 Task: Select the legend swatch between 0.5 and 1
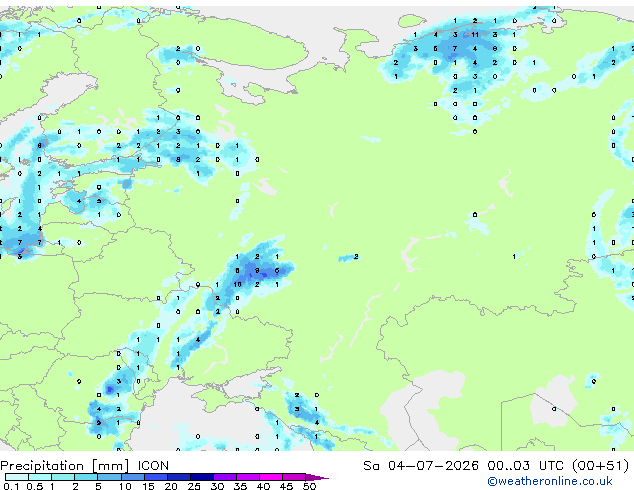point(40,477)
